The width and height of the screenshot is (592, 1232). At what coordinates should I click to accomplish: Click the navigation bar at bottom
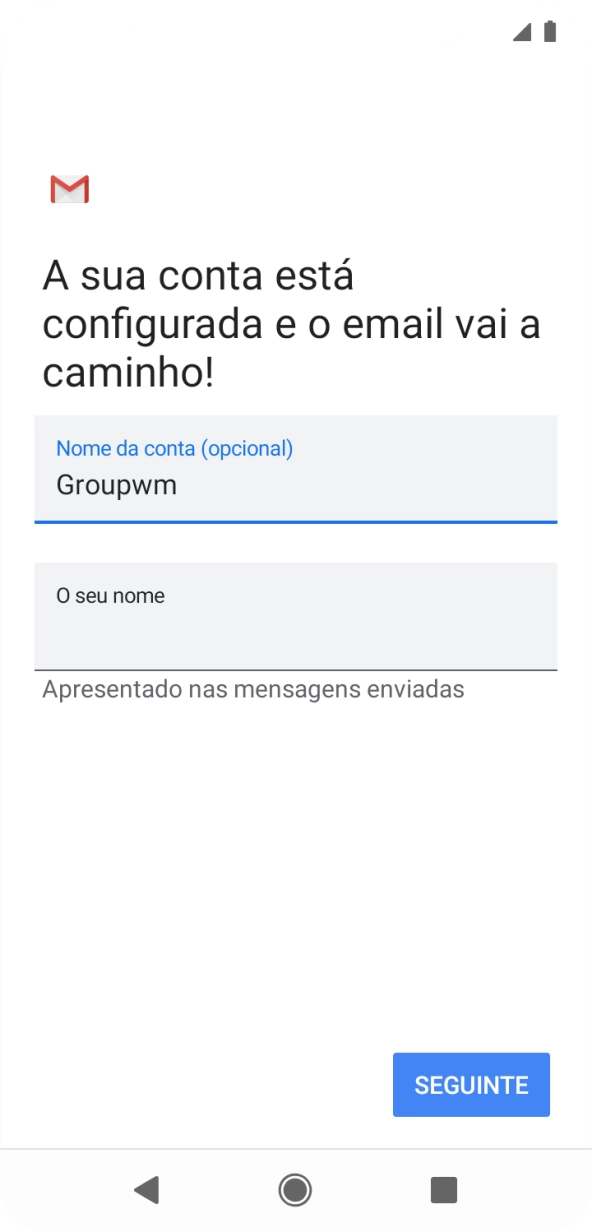(295, 1190)
